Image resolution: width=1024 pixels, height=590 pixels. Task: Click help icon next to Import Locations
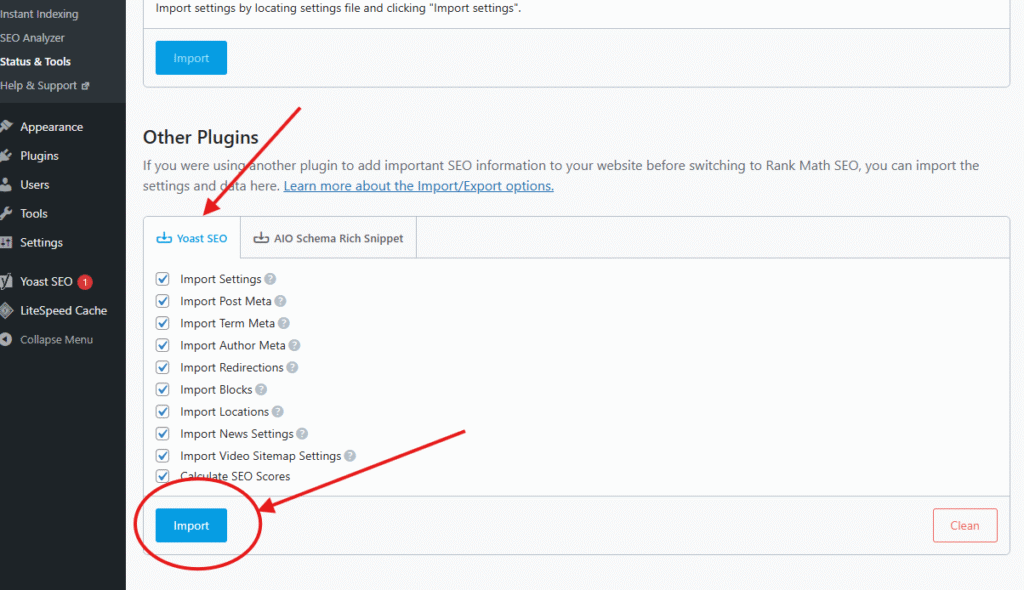click(278, 412)
